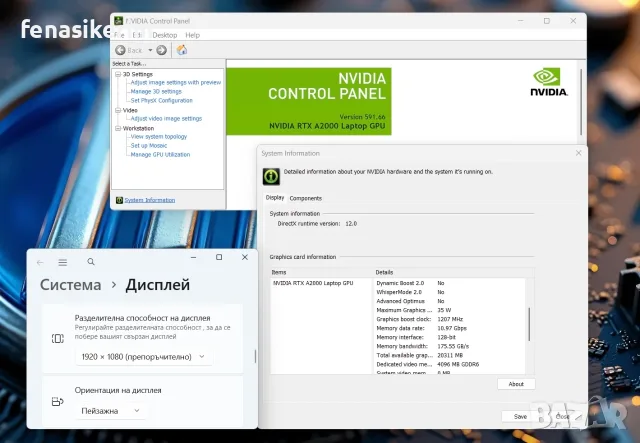Close the System Information dialog with X

click(578, 153)
